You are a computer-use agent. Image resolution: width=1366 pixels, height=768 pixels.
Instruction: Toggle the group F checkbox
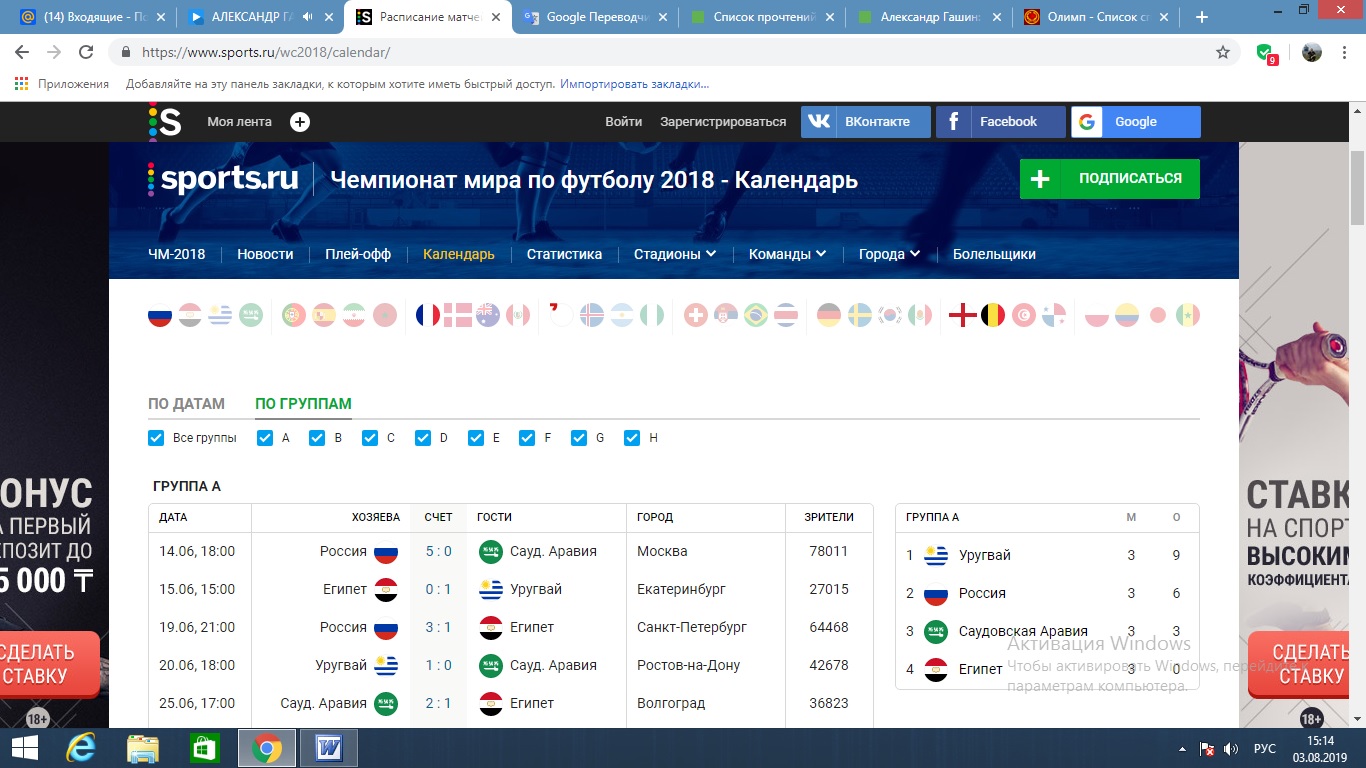tap(527, 438)
